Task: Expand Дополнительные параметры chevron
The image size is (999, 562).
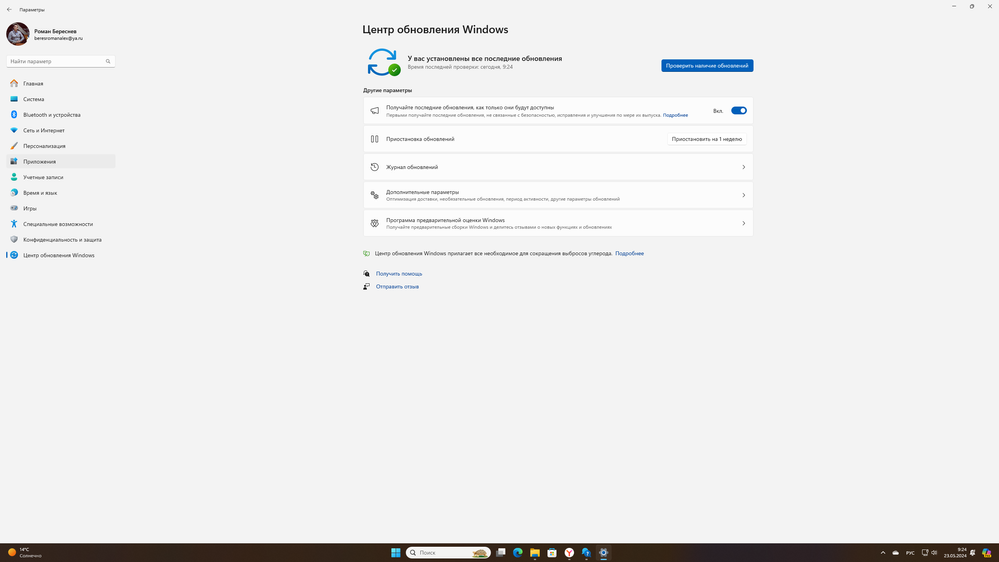Action: [x=744, y=195]
